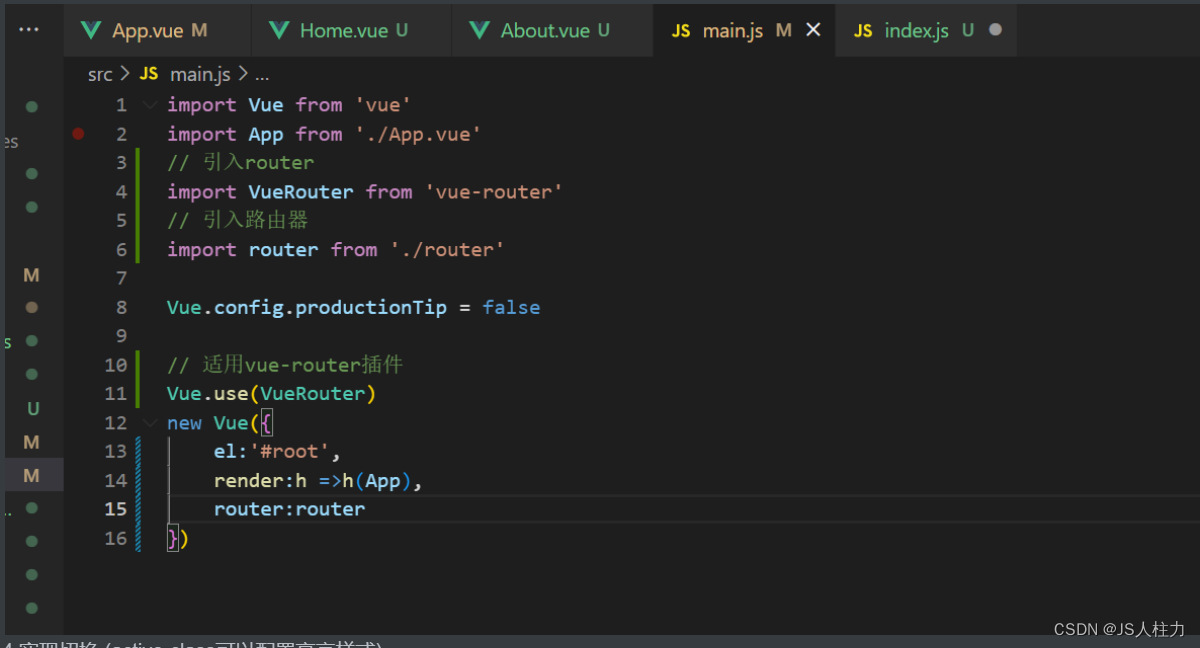Image resolution: width=1200 pixels, height=648 pixels.
Task: Click the breadcrumb trailing ellipsis
Action: [262, 76]
